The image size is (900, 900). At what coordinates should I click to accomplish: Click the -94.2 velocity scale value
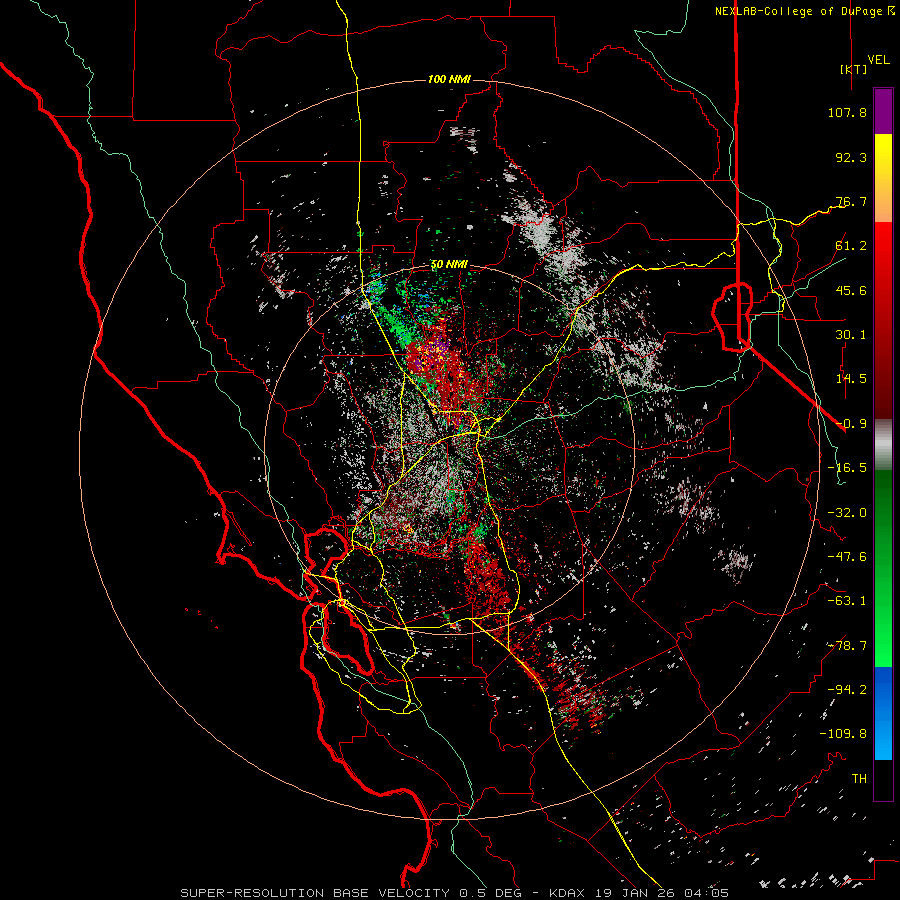click(847, 689)
